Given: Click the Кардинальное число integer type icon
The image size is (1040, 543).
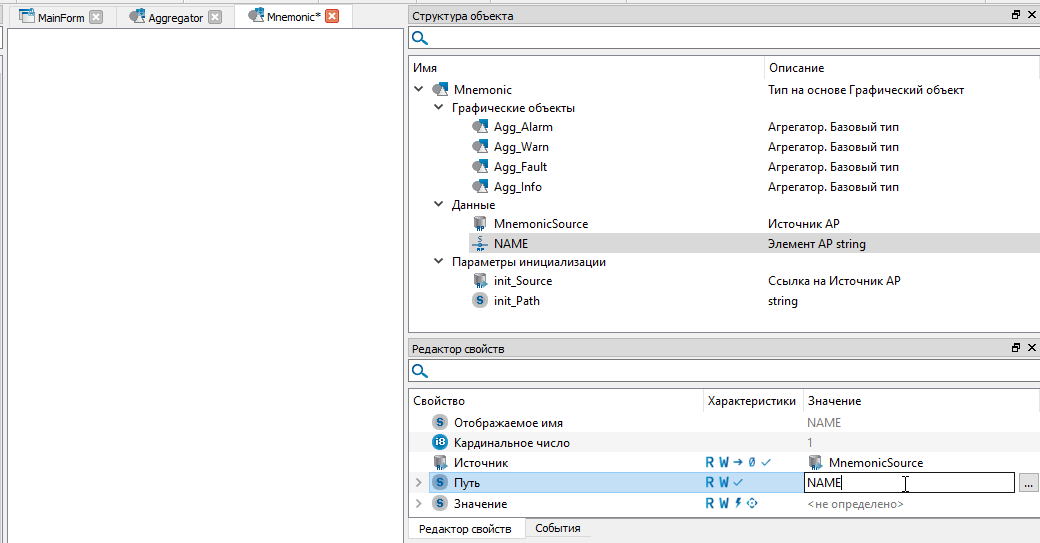Looking at the screenshot, I should (439, 442).
